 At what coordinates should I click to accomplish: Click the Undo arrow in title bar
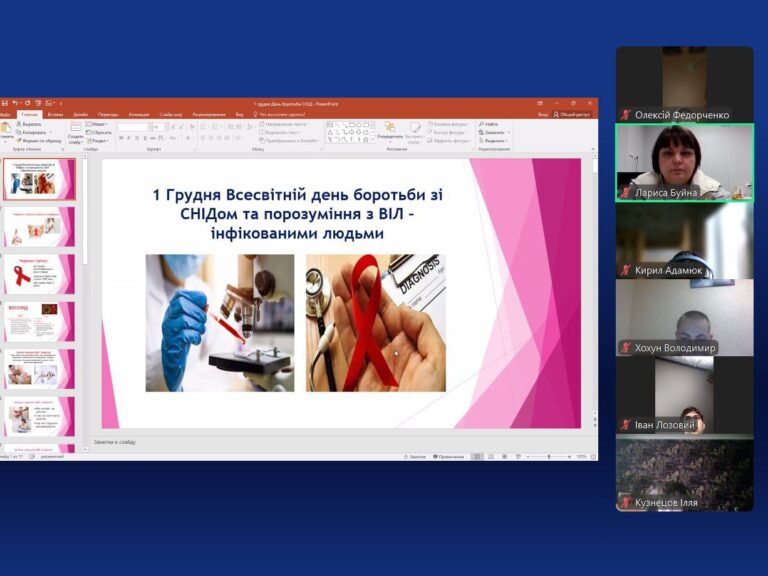point(15,103)
